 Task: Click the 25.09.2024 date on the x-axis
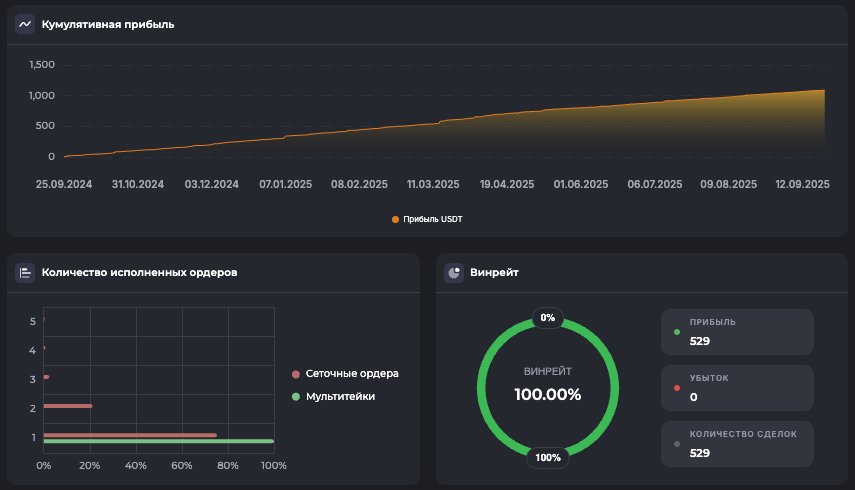point(64,184)
